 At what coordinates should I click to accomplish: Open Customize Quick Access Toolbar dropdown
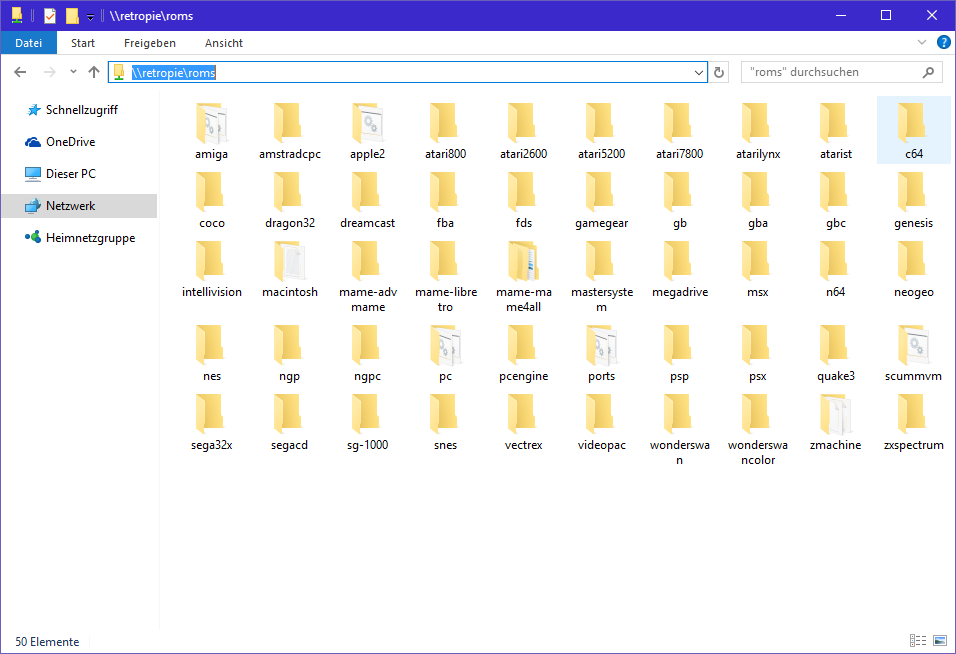click(x=90, y=17)
